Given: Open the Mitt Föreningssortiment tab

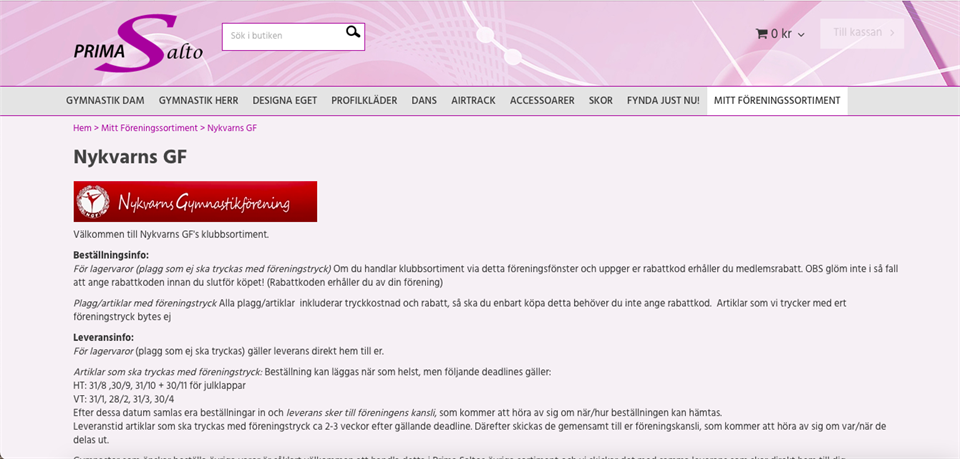Looking at the screenshot, I should point(777,101).
